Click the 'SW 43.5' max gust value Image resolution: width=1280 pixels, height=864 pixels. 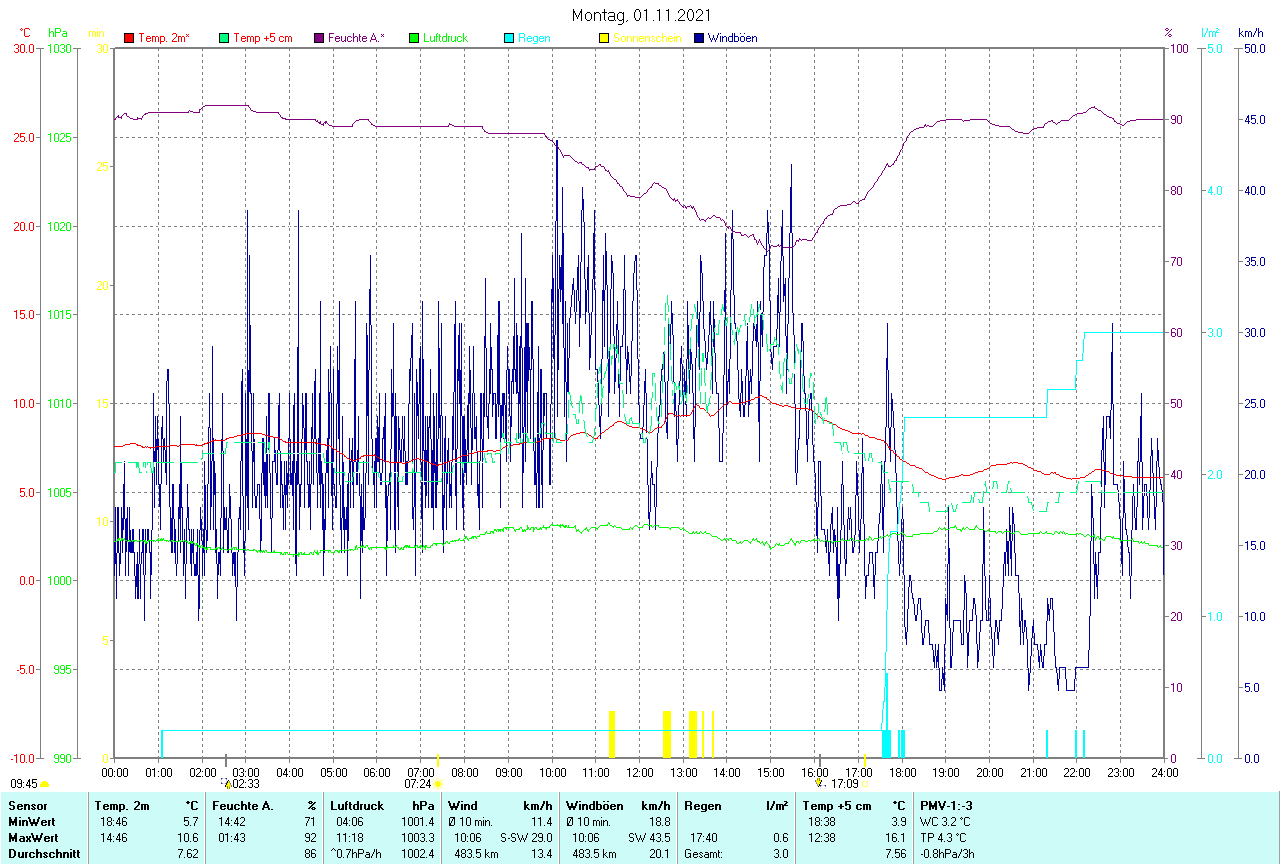(x=649, y=837)
